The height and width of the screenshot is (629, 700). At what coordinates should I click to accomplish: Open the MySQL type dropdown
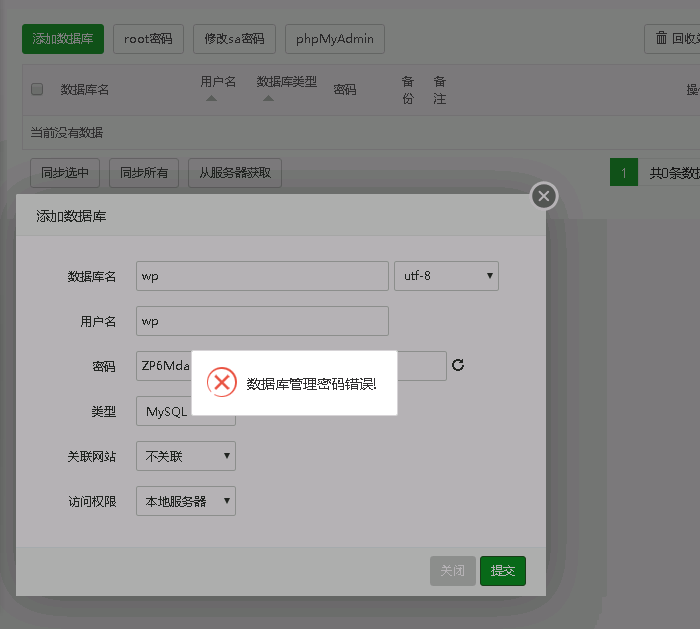186,411
